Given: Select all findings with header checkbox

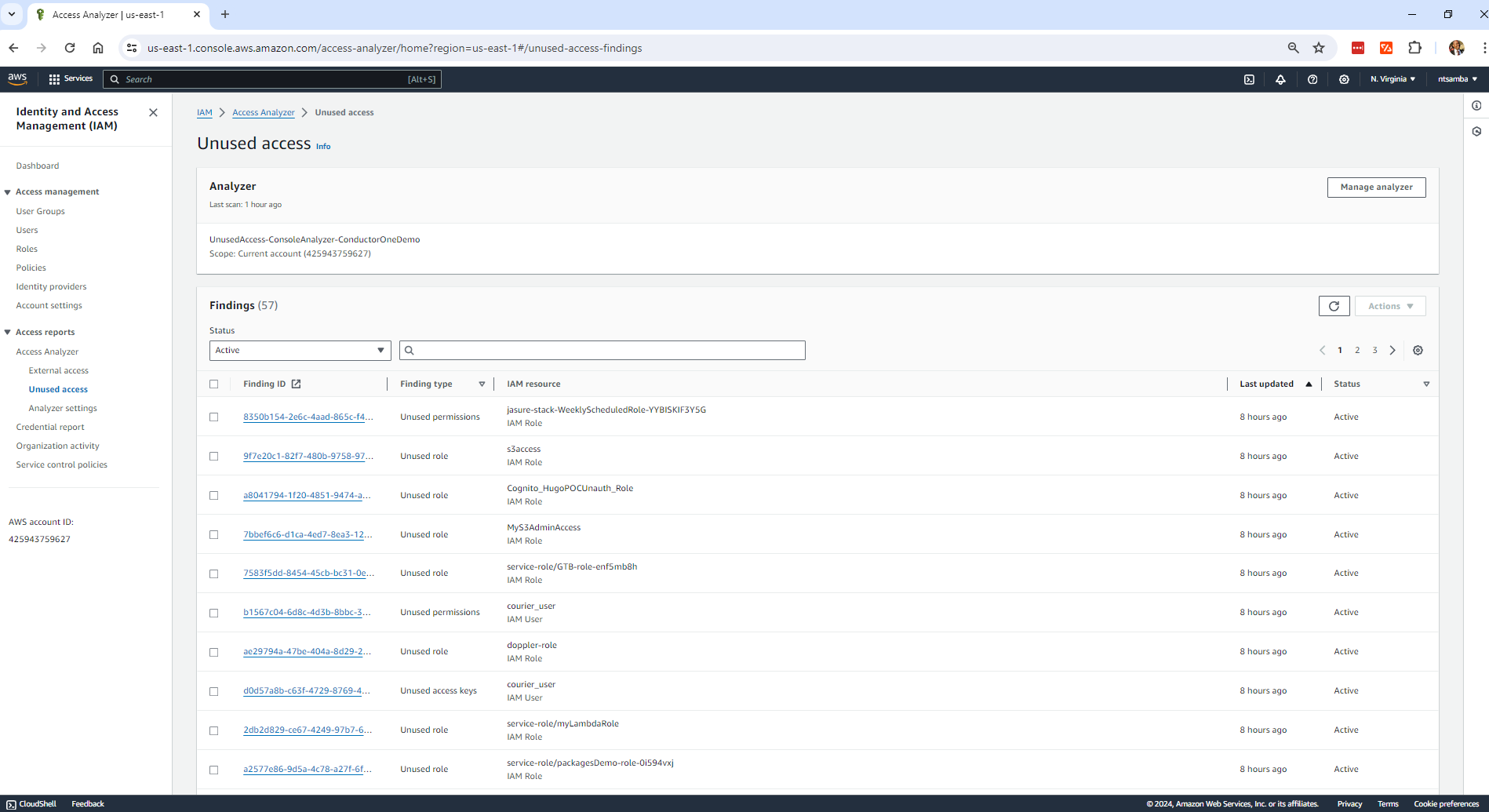Looking at the screenshot, I should (214, 384).
